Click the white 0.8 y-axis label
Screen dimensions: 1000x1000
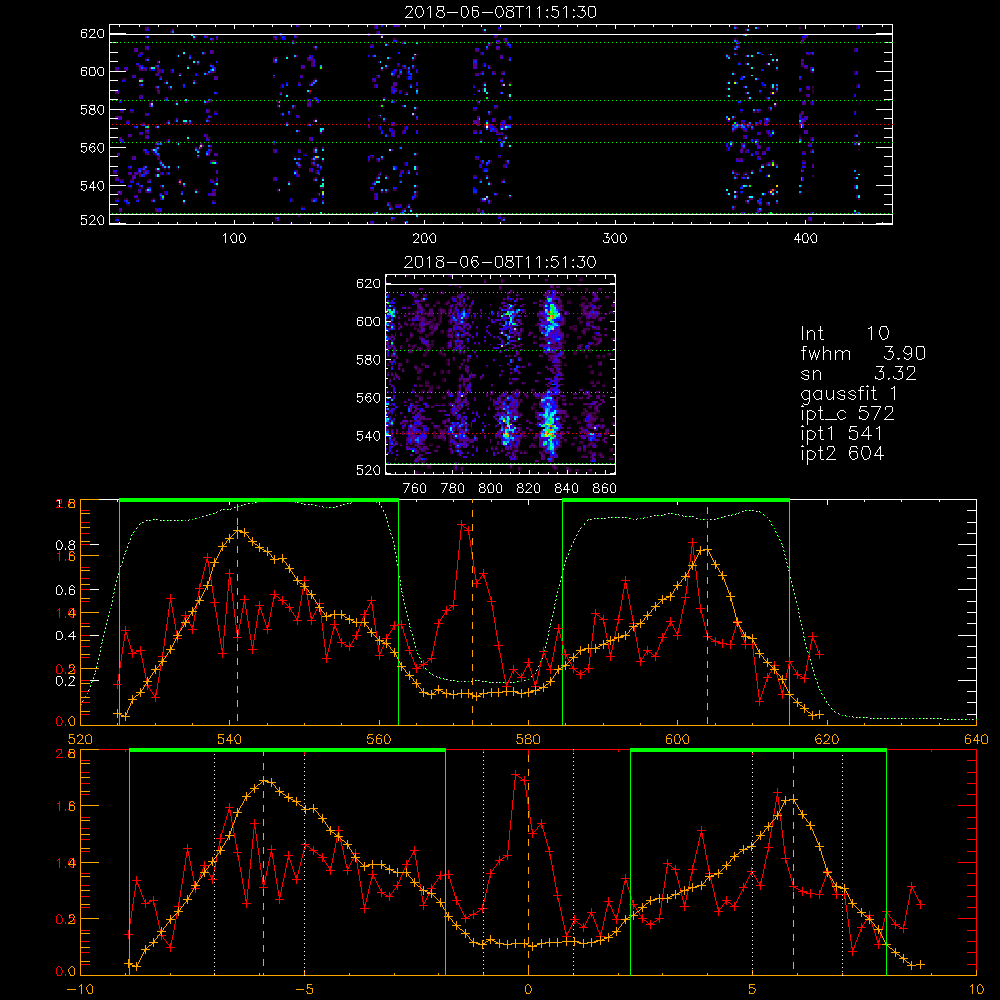(64, 545)
